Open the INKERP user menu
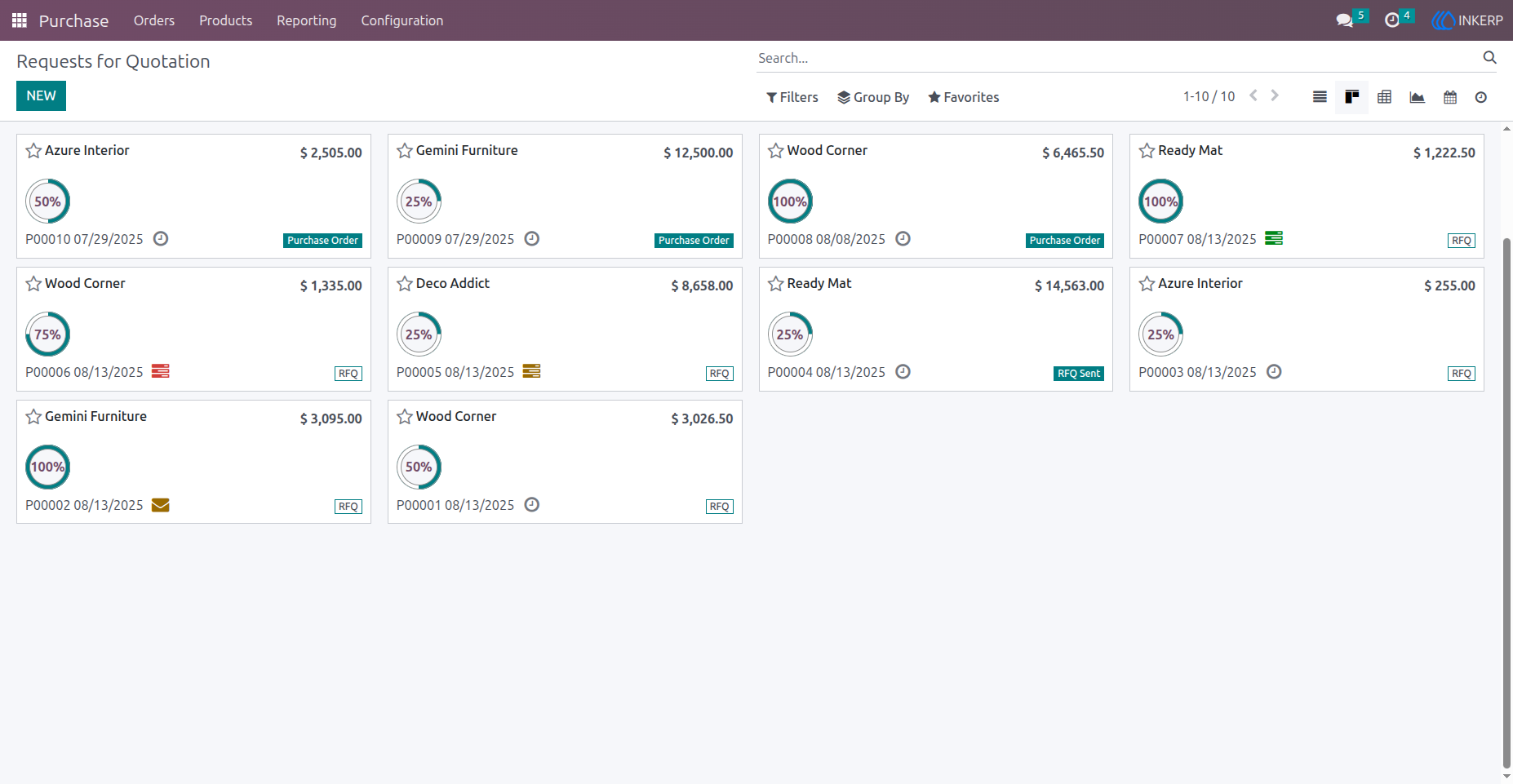1513x784 pixels. pos(1467,20)
